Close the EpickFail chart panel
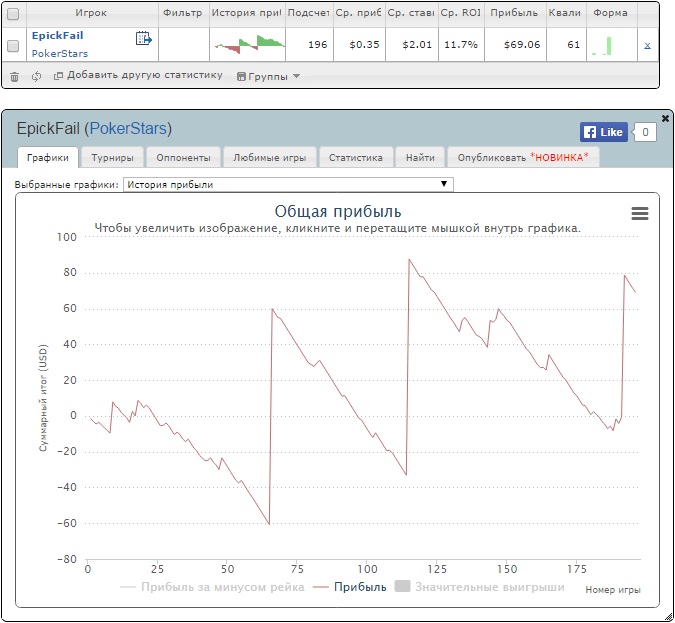 [x=665, y=118]
